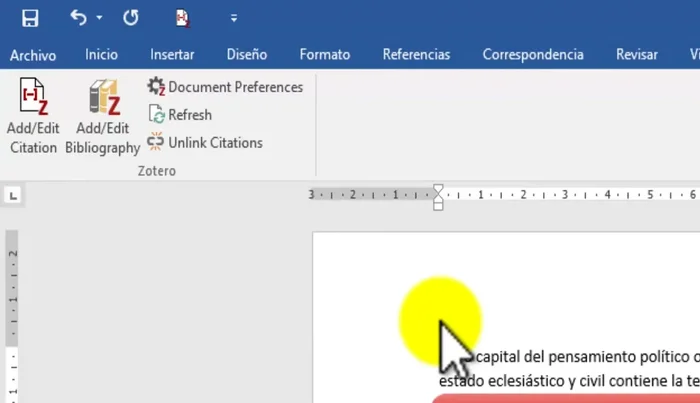The width and height of the screenshot is (700, 403).
Task: Switch to the Revisar tab
Action: click(637, 54)
